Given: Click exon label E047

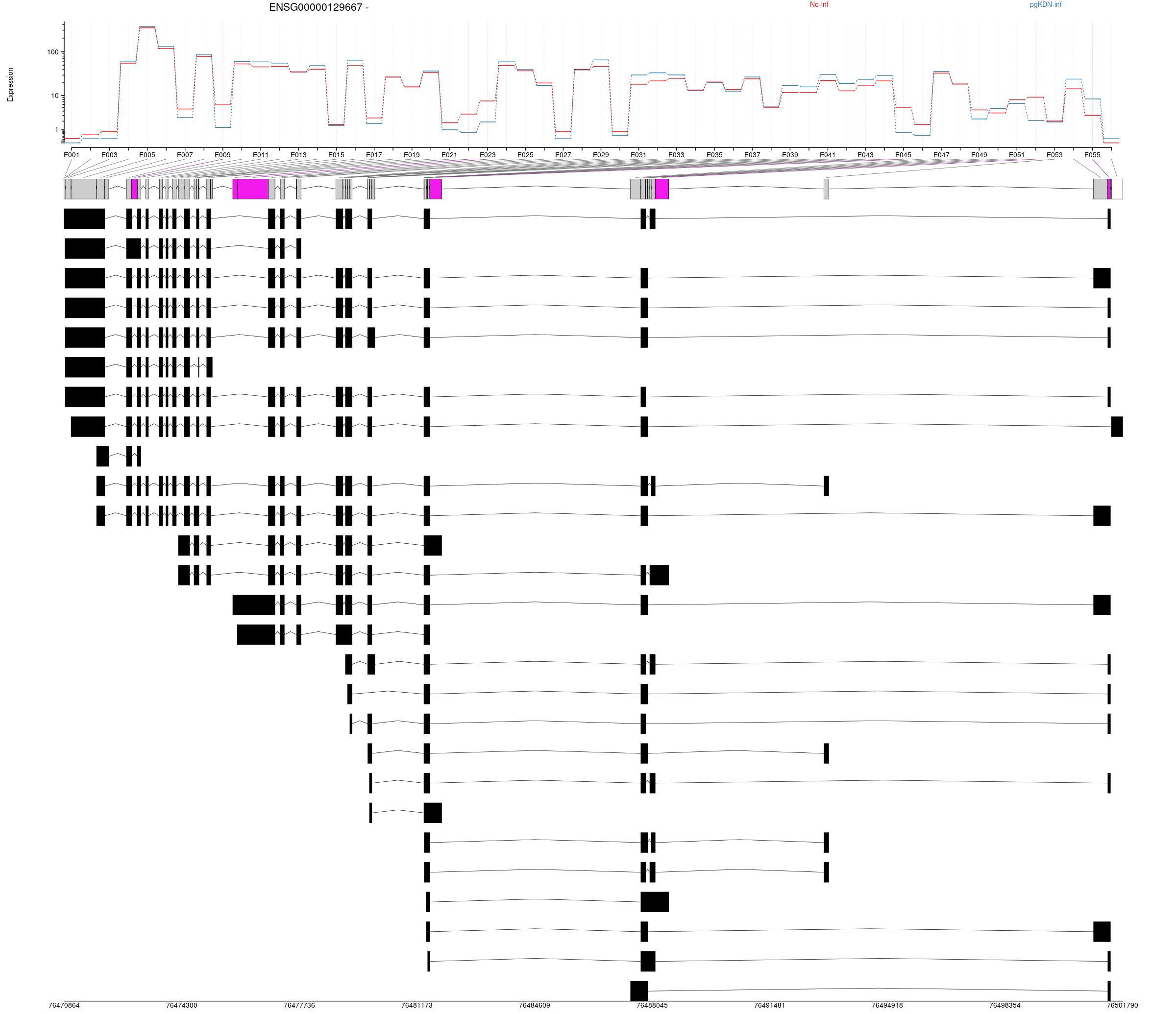Looking at the screenshot, I should click(x=941, y=155).
